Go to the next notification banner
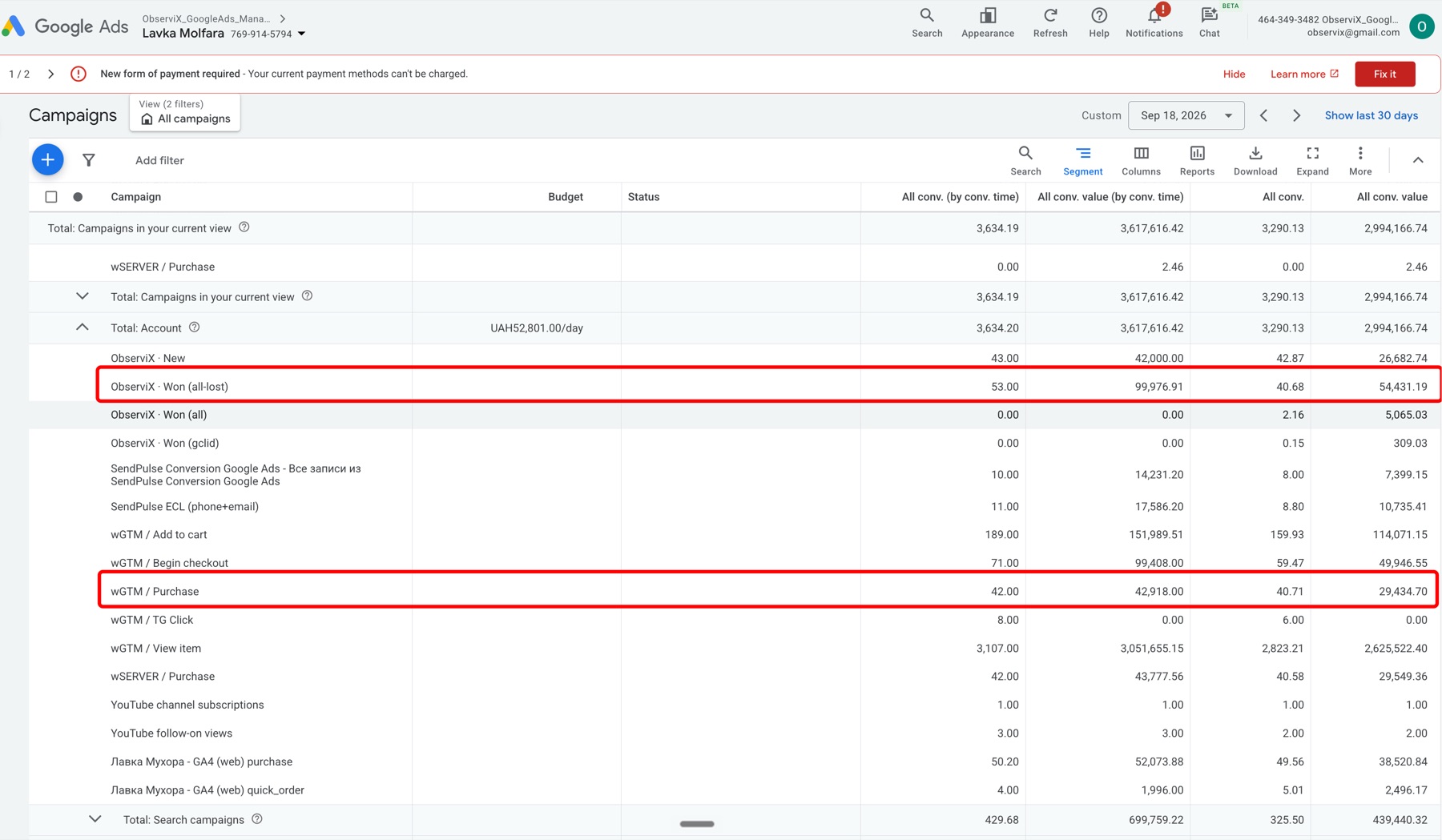The image size is (1442, 840). (50, 74)
